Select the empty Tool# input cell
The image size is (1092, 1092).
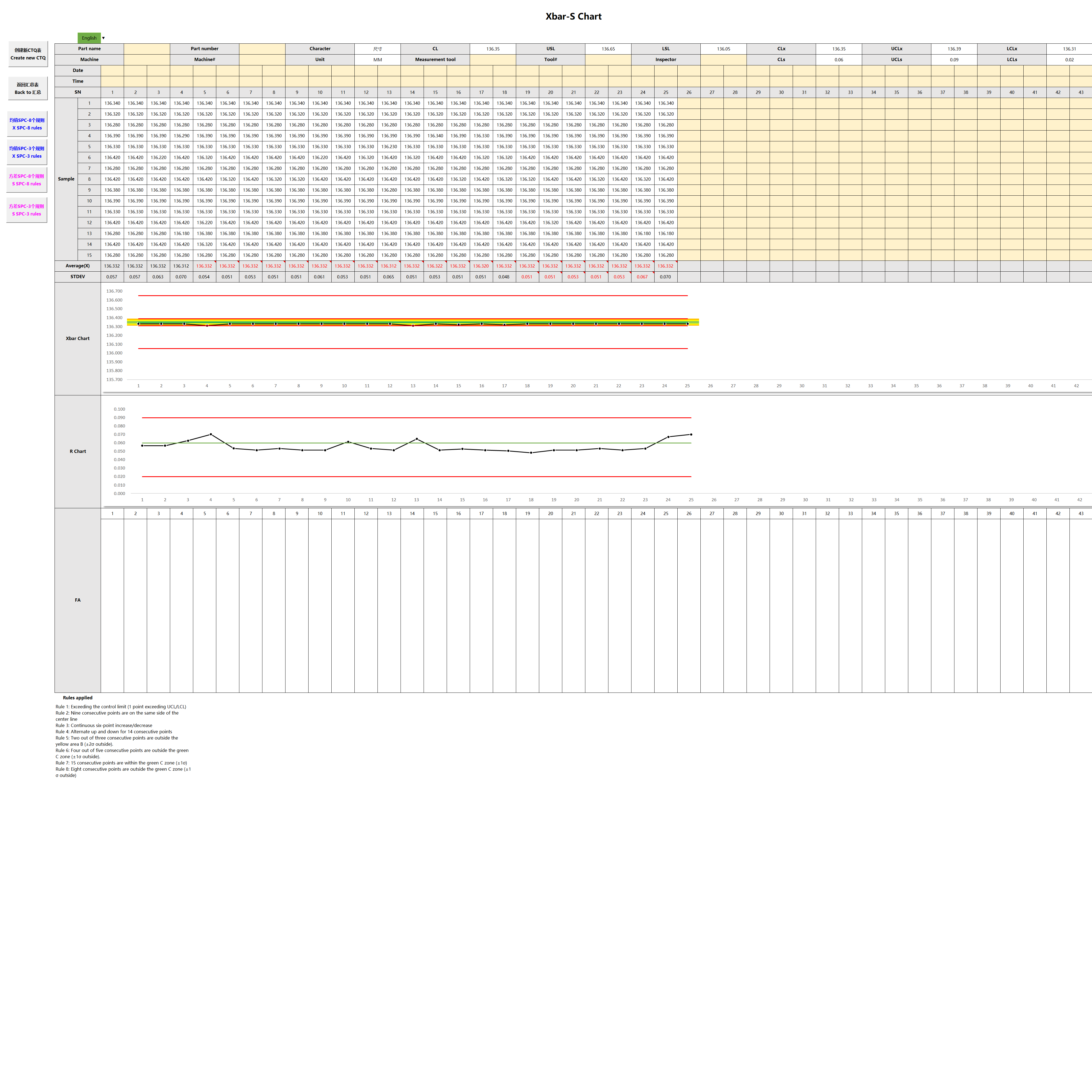(x=608, y=59)
